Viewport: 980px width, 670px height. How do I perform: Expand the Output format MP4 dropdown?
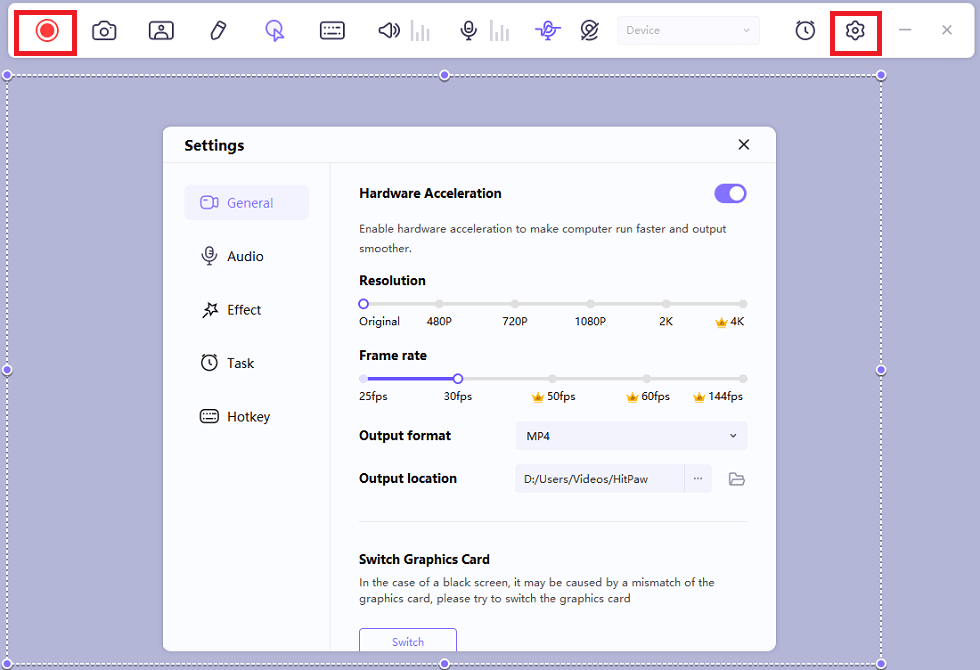point(631,436)
